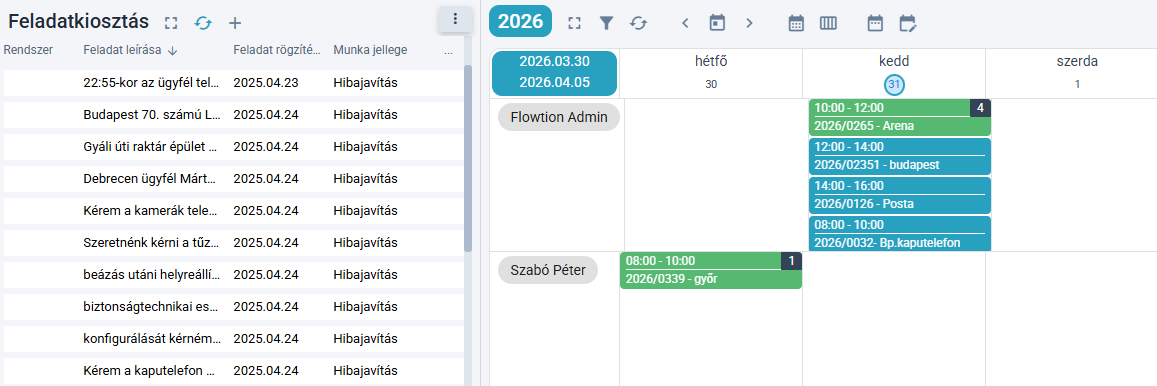Select the 2026/0265 - Arena event

point(899,117)
